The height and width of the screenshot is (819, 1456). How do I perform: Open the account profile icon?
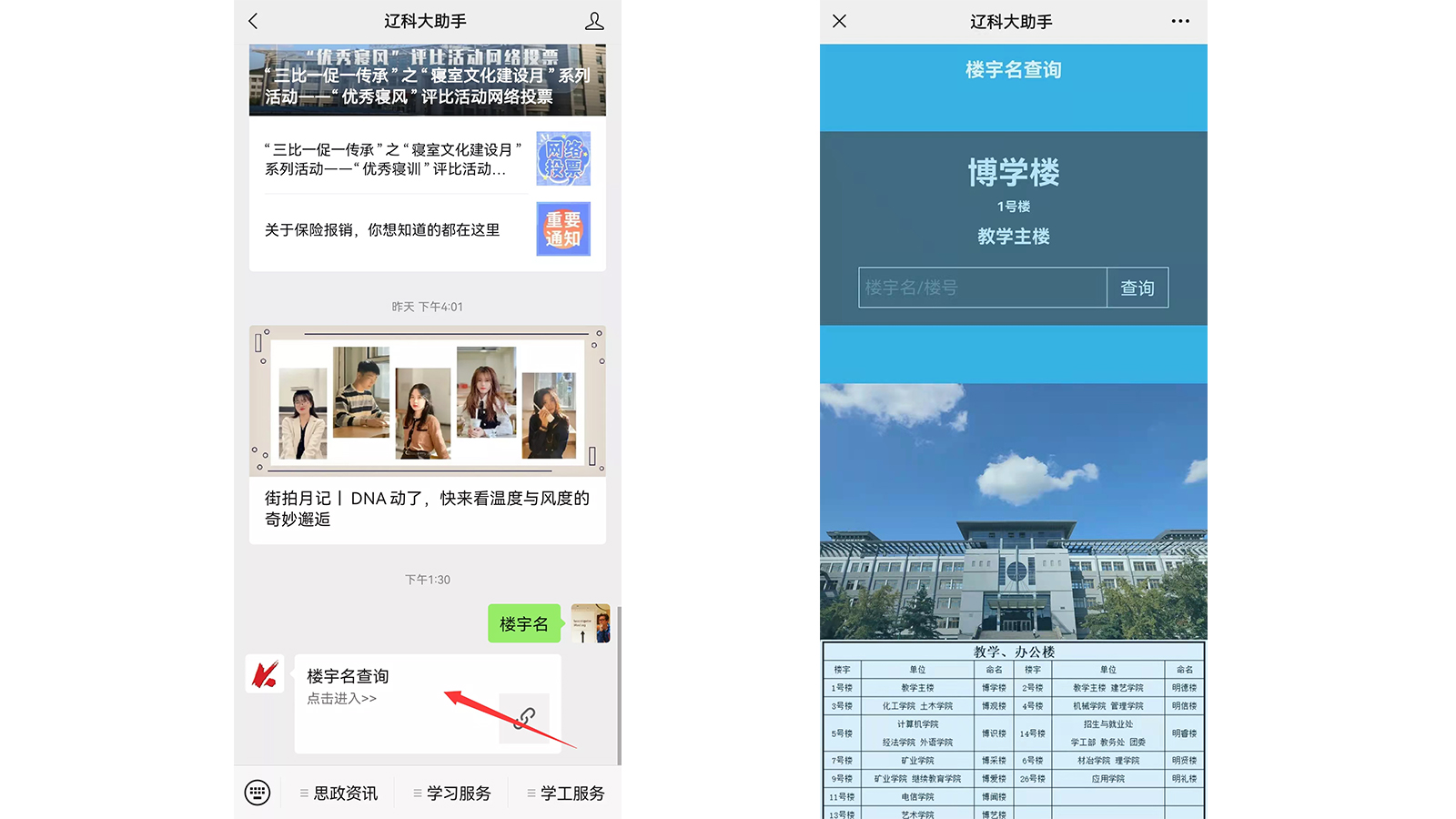tap(594, 21)
